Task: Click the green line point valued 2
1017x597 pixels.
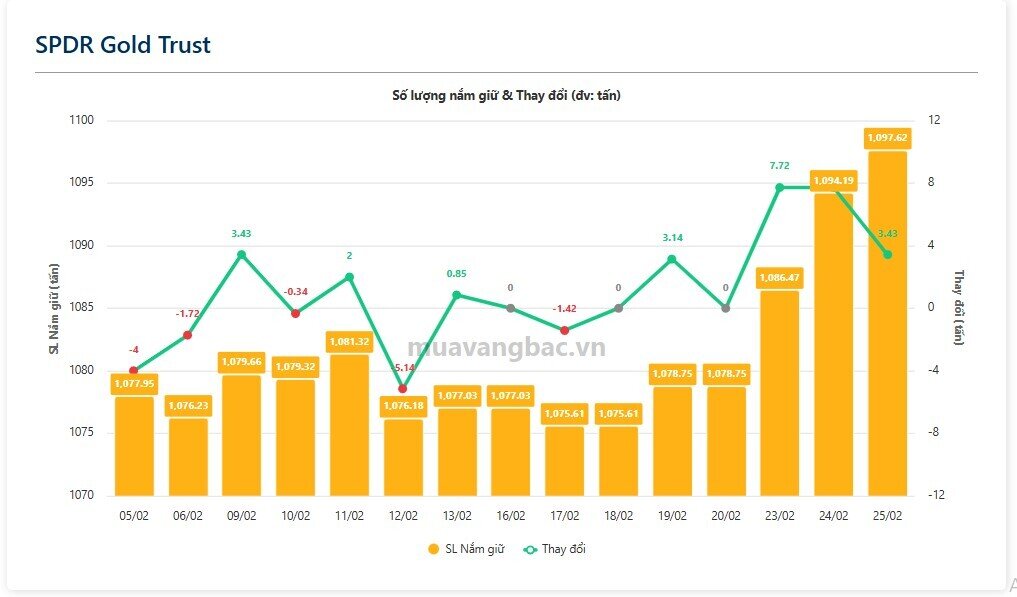Action: pyautogui.click(x=350, y=277)
